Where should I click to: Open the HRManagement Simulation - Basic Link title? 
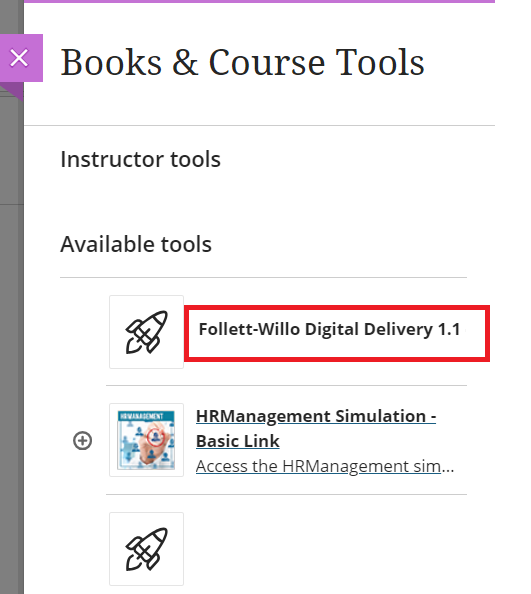pos(316,428)
